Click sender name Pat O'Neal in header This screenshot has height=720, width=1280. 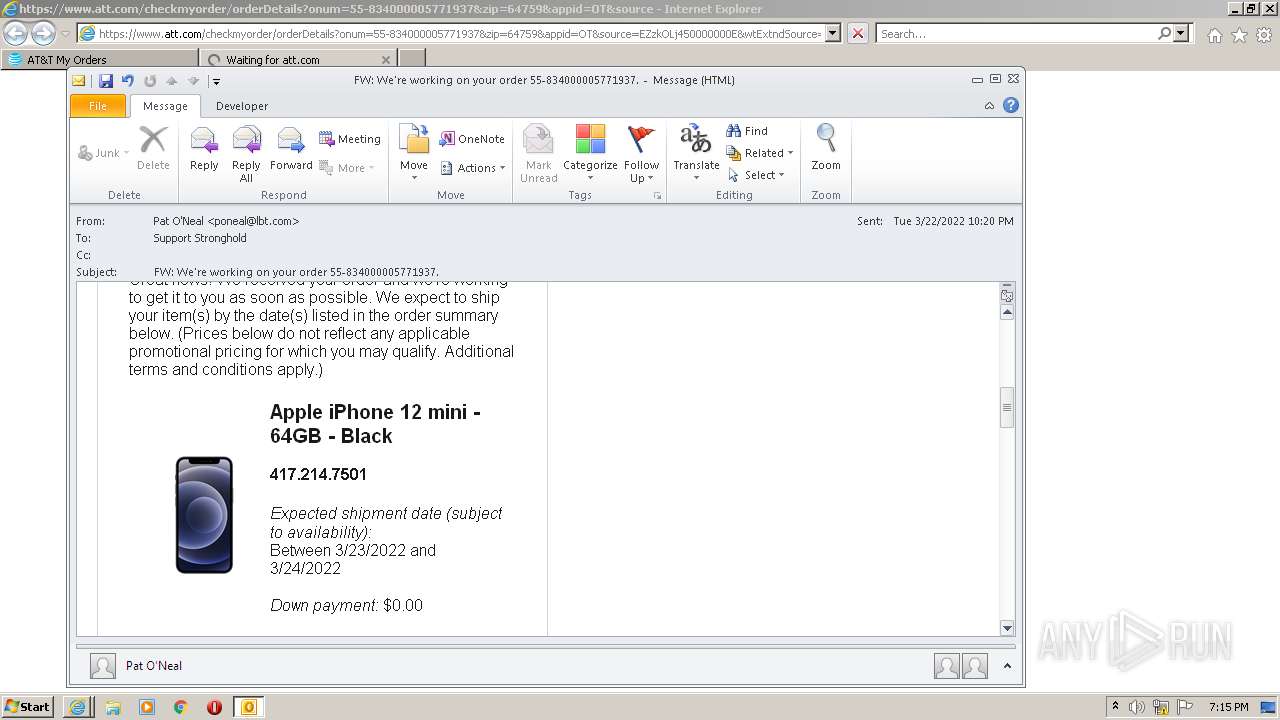(x=226, y=221)
